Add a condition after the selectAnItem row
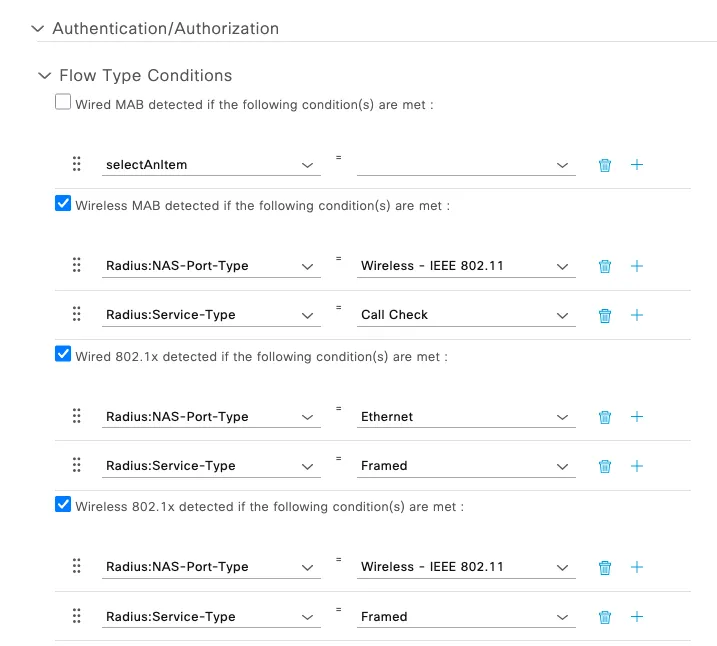 (x=637, y=165)
